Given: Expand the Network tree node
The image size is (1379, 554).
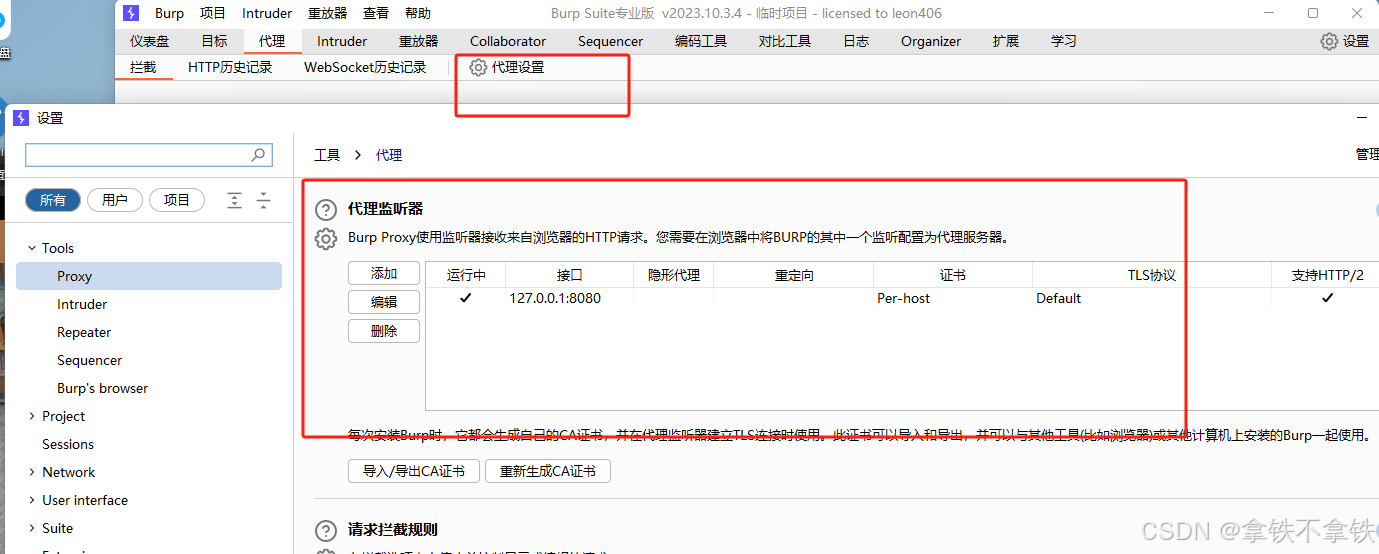Looking at the screenshot, I should (32, 472).
